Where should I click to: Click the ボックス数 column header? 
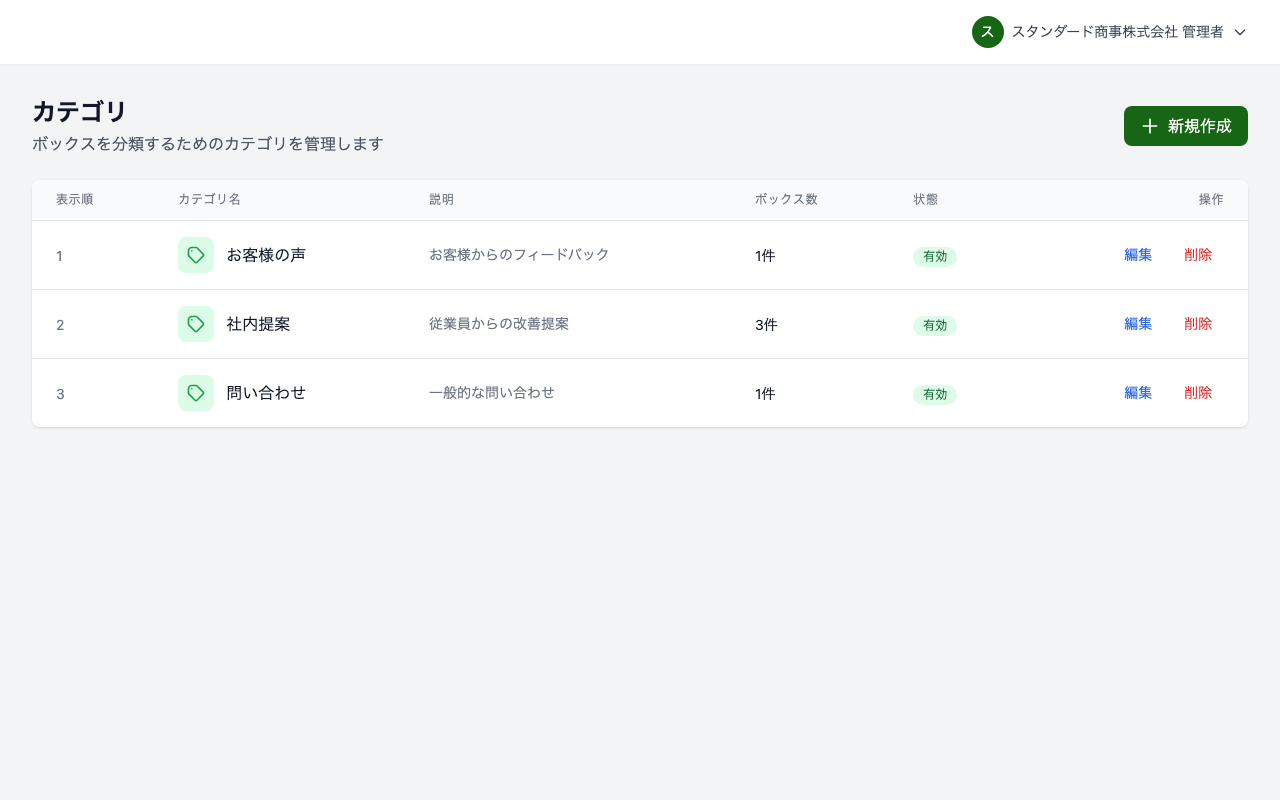point(786,199)
